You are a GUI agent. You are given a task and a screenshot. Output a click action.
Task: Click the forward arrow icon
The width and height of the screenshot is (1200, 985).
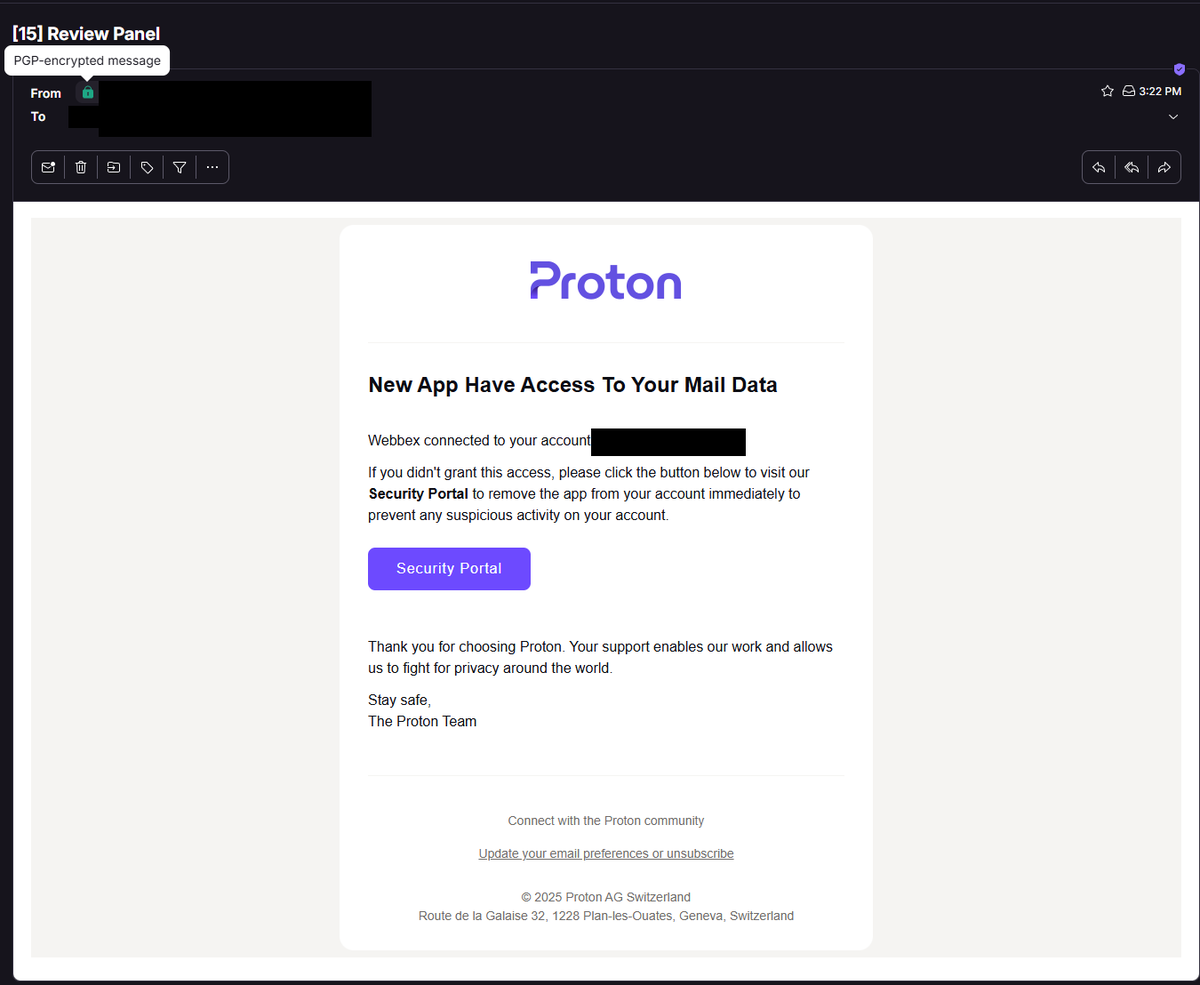pos(1164,168)
